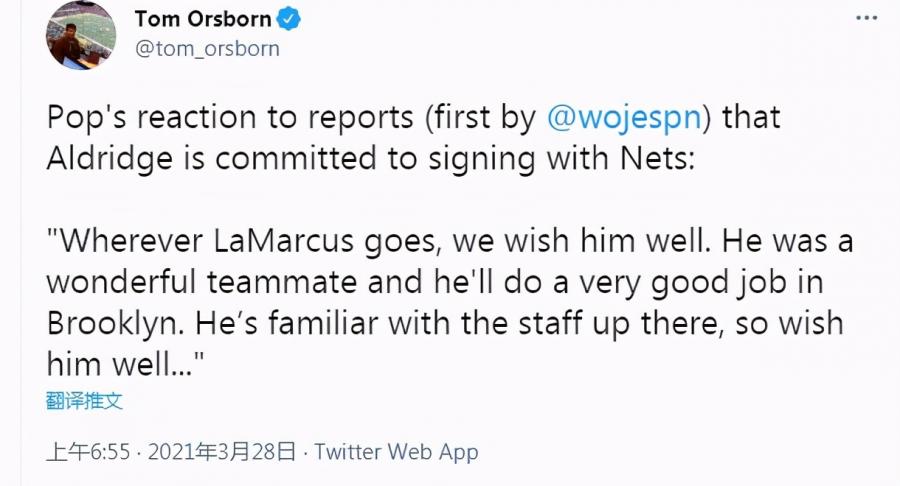
Task: Open the Twitter Web App source link
Action: click(396, 452)
